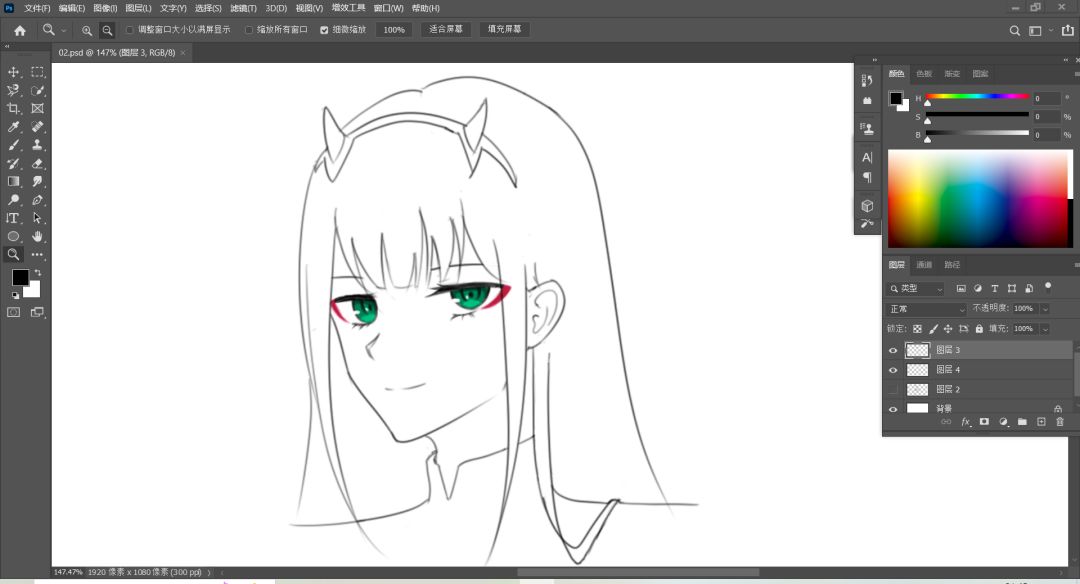Swap foreground and background colors
The width and height of the screenshot is (1080, 584).
[x=38, y=273]
